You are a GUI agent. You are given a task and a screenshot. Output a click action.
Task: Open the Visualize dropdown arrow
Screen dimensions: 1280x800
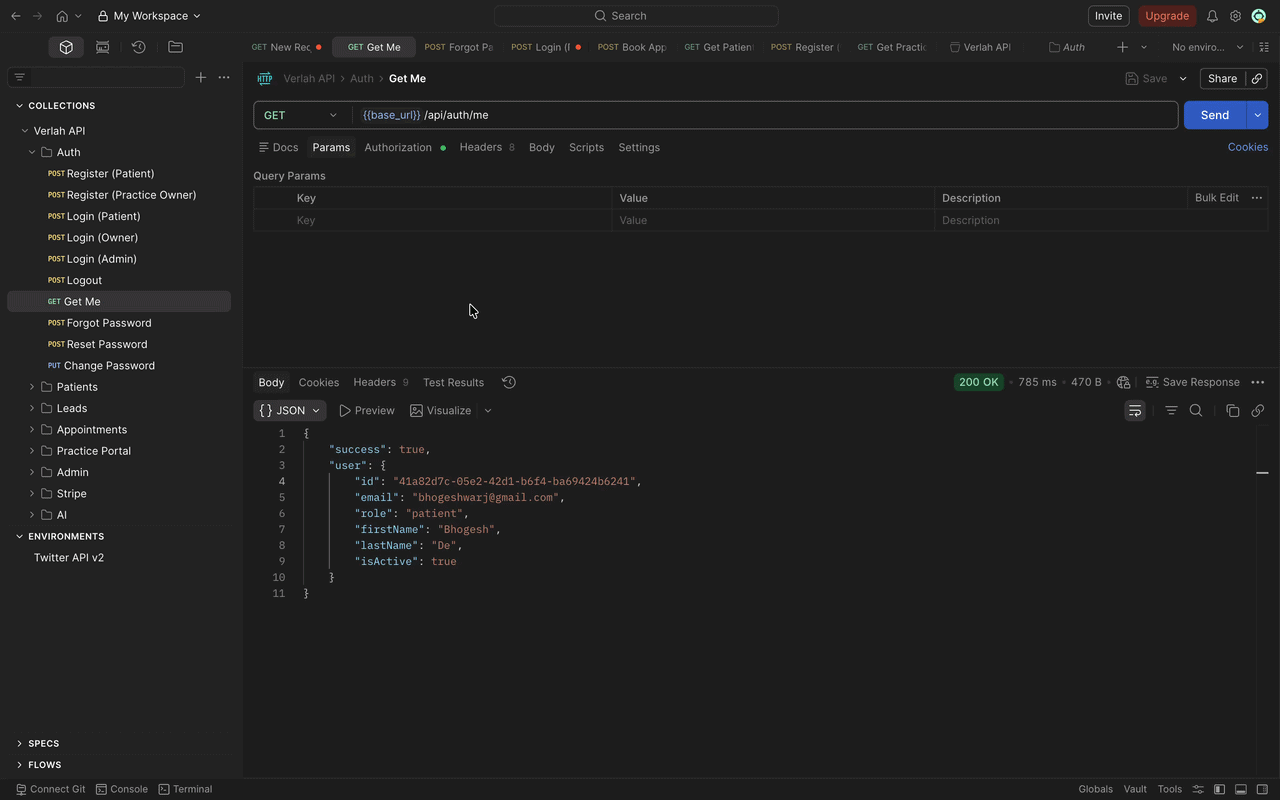488,411
